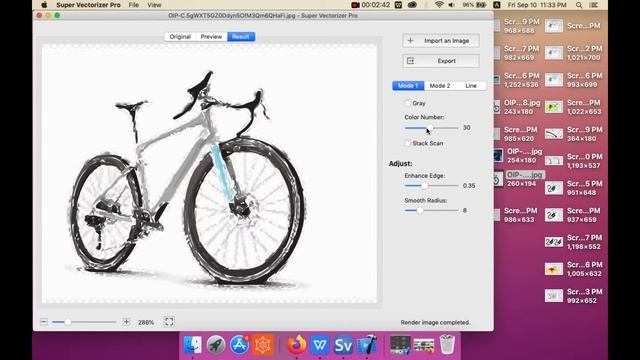This screenshot has width=640, height=360.
Task: Open App Store in the Dock
Action: click(x=239, y=345)
